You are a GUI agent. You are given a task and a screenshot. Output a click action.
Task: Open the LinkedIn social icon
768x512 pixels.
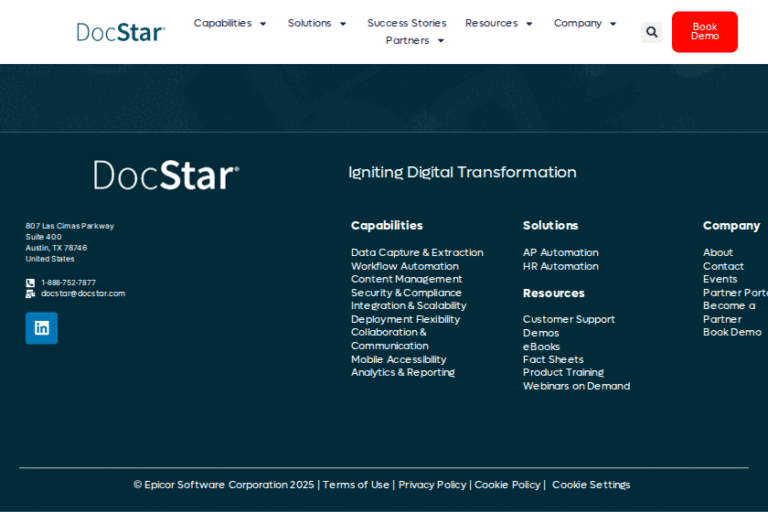pyautogui.click(x=41, y=328)
